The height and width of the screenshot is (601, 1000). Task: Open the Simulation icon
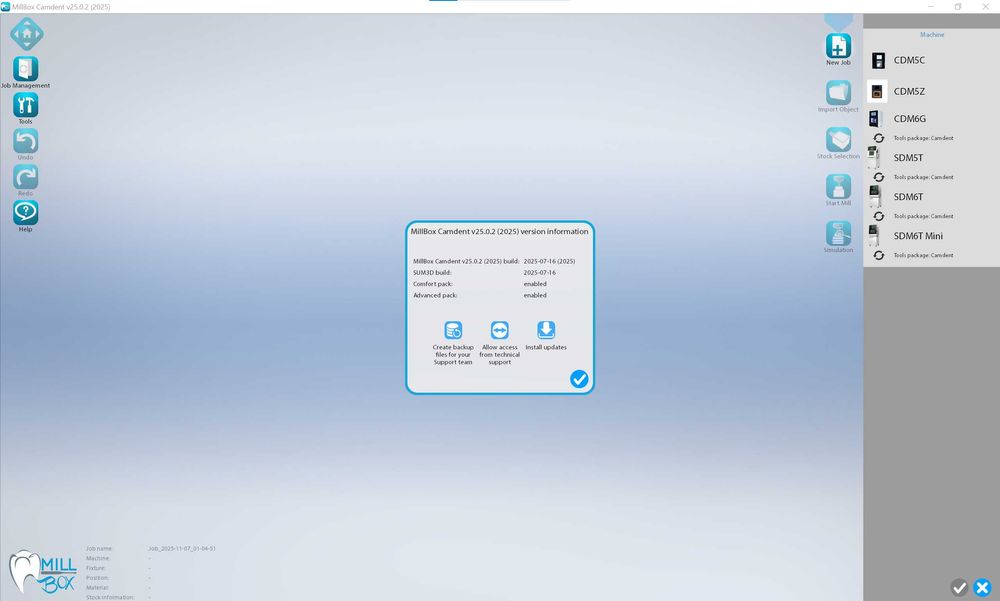click(838, 234)
